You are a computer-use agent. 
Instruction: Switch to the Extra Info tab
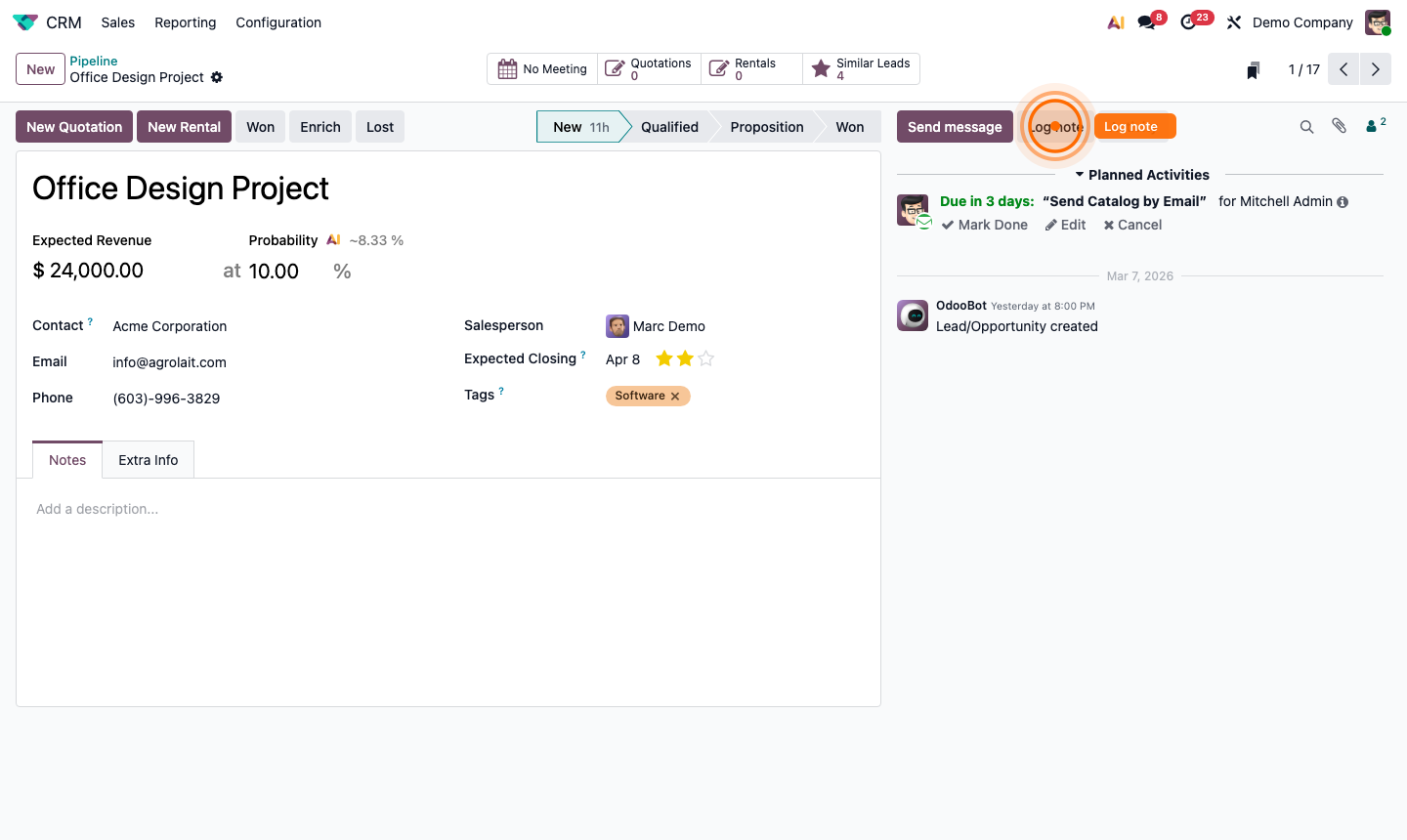click(148, 459)
